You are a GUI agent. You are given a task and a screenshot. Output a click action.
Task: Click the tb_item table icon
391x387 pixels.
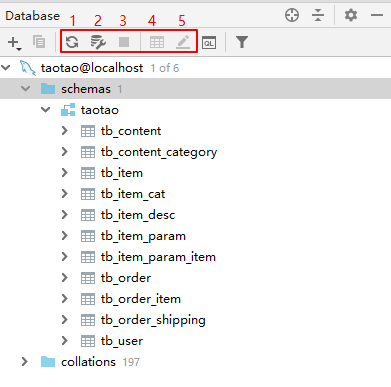pos(88,173)
